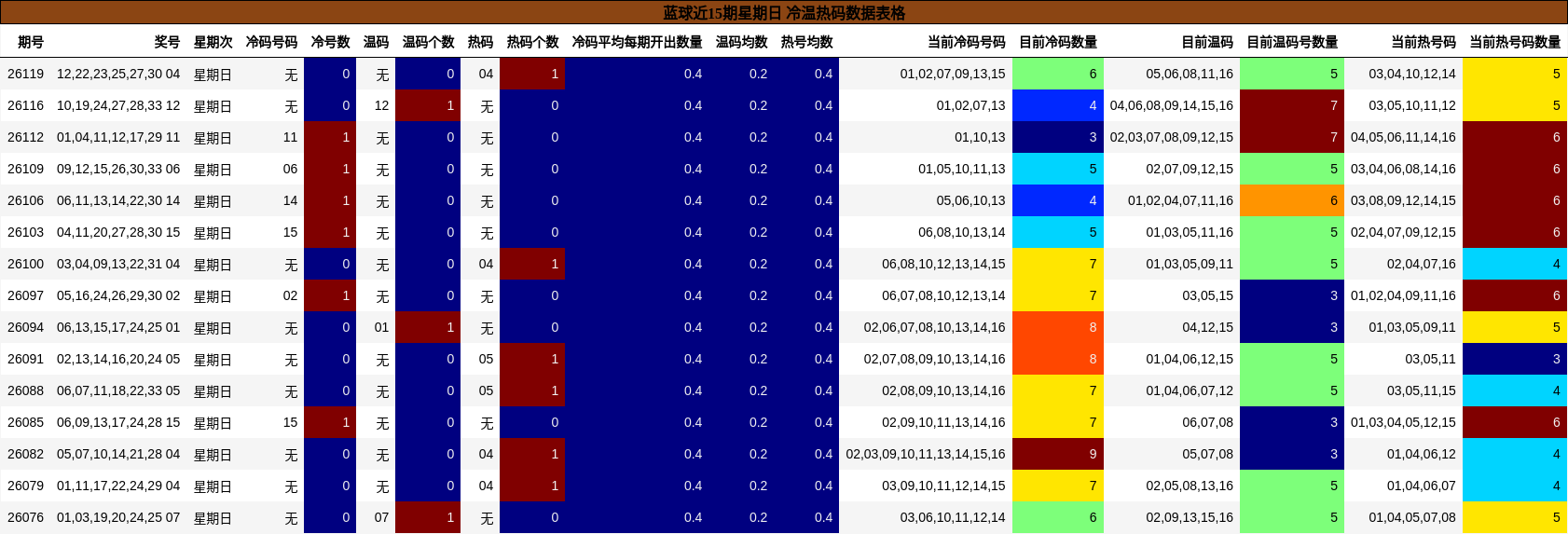Click hot numbers 01,04,05,07,08
Image resolution: width=1568 pixels, height=534 pixels.
tap(1412, 517)
